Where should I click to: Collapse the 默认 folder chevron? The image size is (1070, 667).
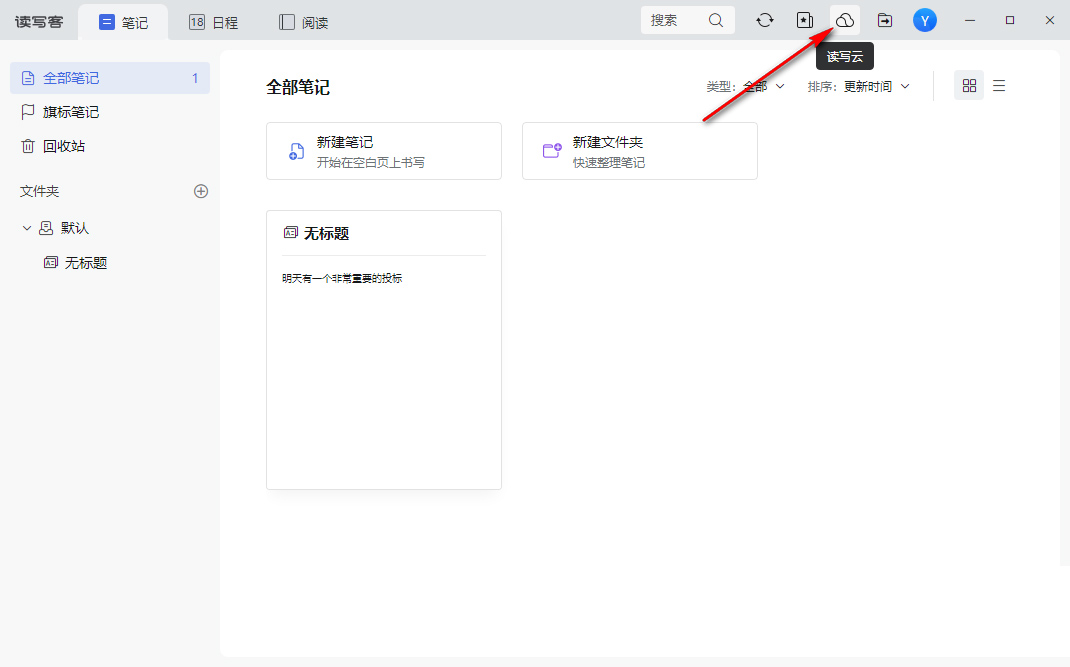pos(27,228)
